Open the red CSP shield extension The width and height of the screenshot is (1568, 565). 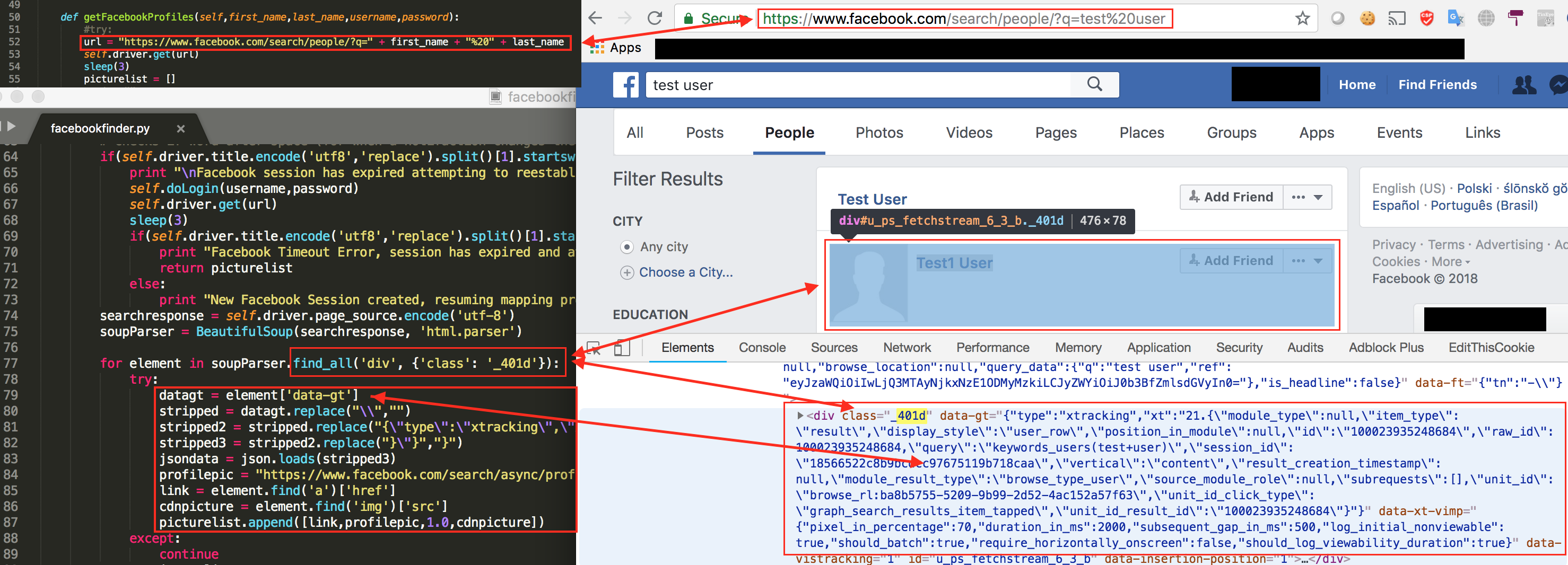1427,18
